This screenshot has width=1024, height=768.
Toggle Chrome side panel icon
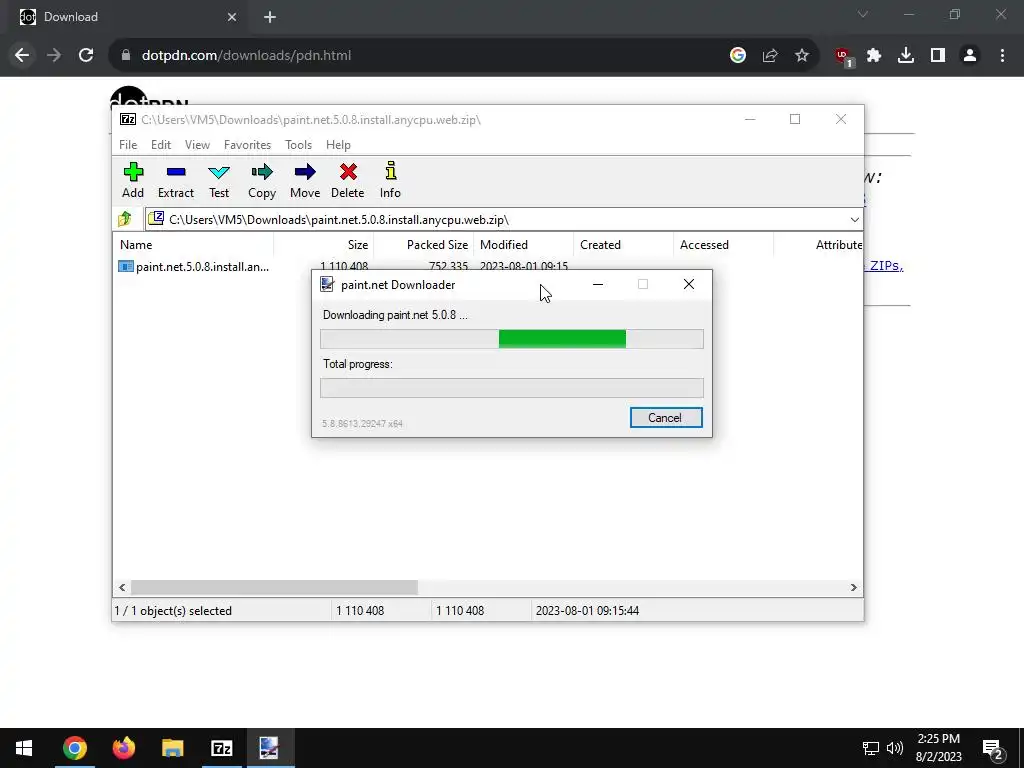coord(938,56)
